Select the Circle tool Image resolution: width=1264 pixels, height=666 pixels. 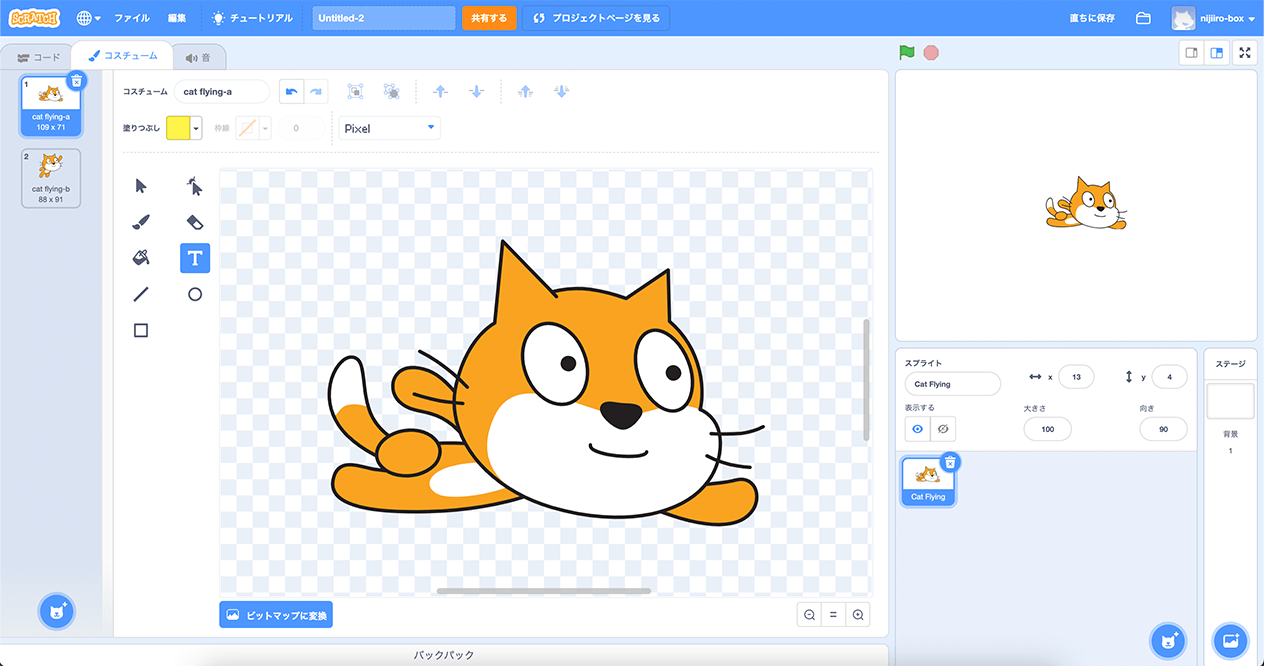point(195,294)
